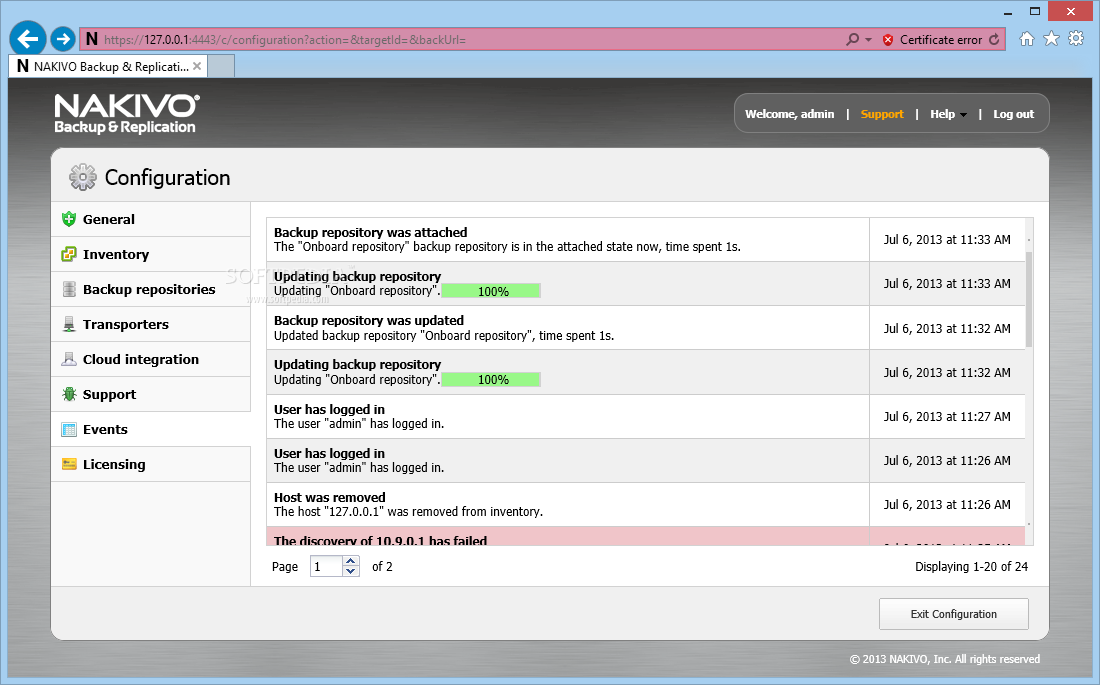The image size is (1100, 685).
Task: Select NAKIVO Backup & Replication browser tab
Action: tap(109, 67)
